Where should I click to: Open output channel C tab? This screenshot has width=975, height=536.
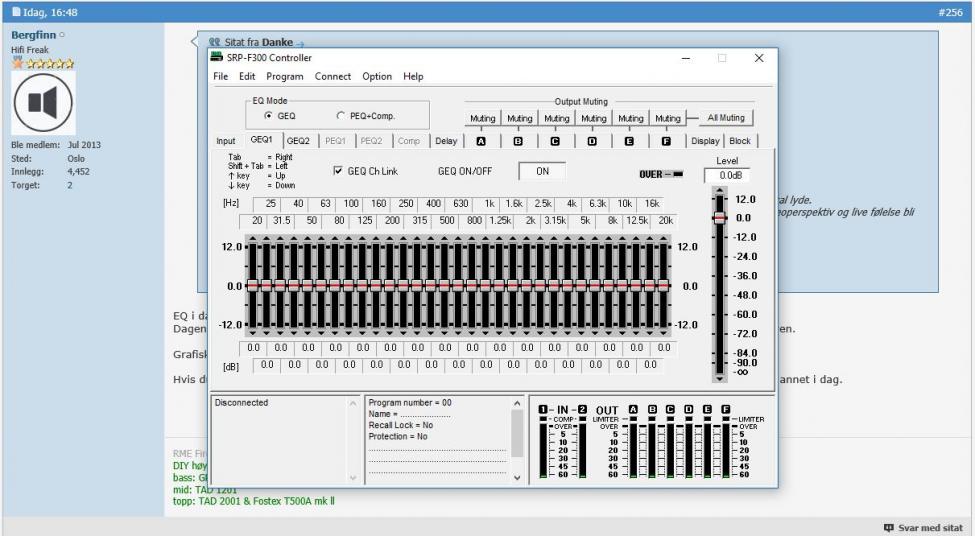point(555,141)
